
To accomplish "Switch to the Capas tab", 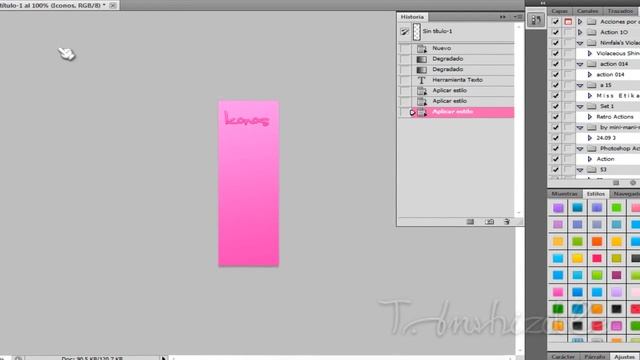I will 560,11.
